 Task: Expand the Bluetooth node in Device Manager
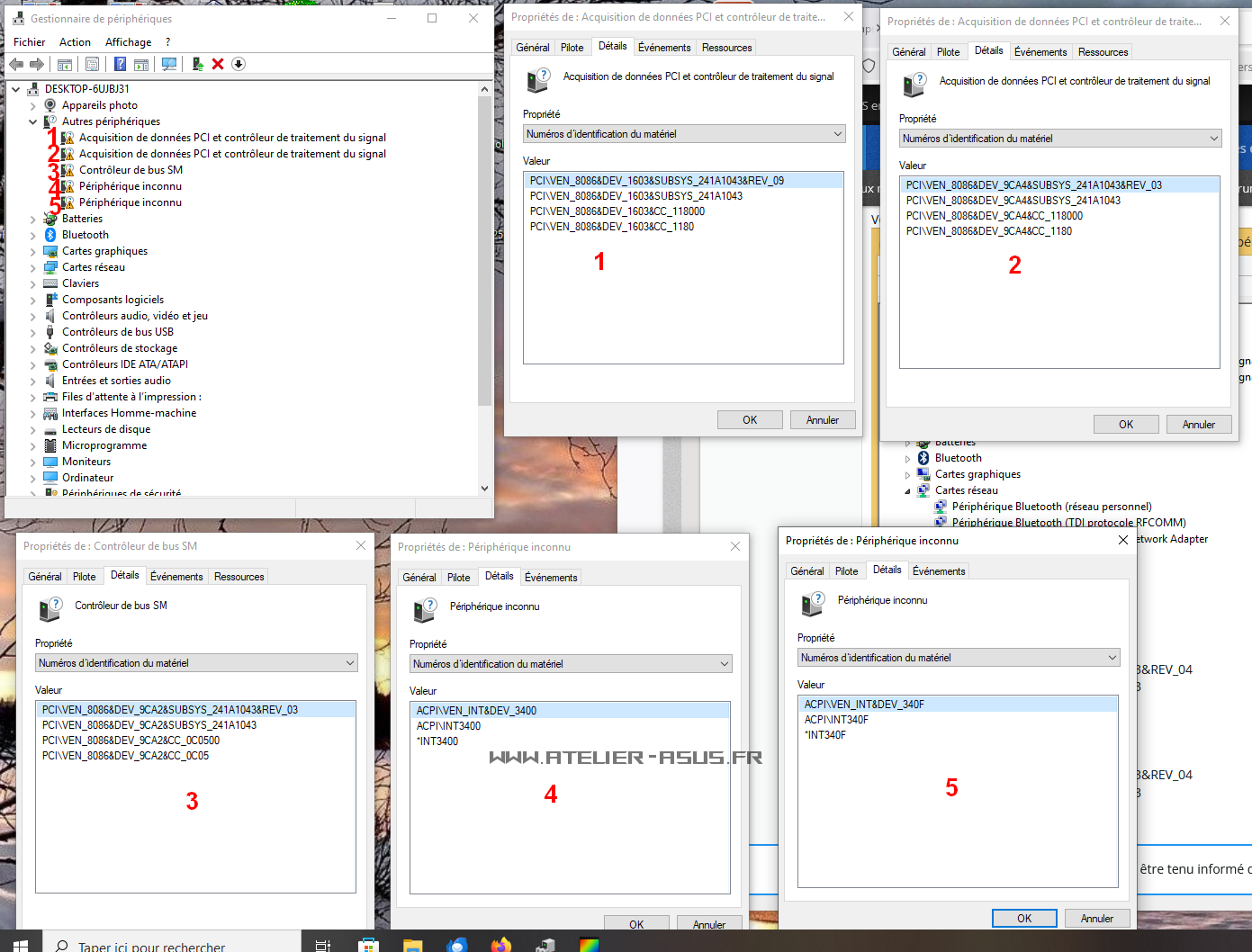point(33,235)
